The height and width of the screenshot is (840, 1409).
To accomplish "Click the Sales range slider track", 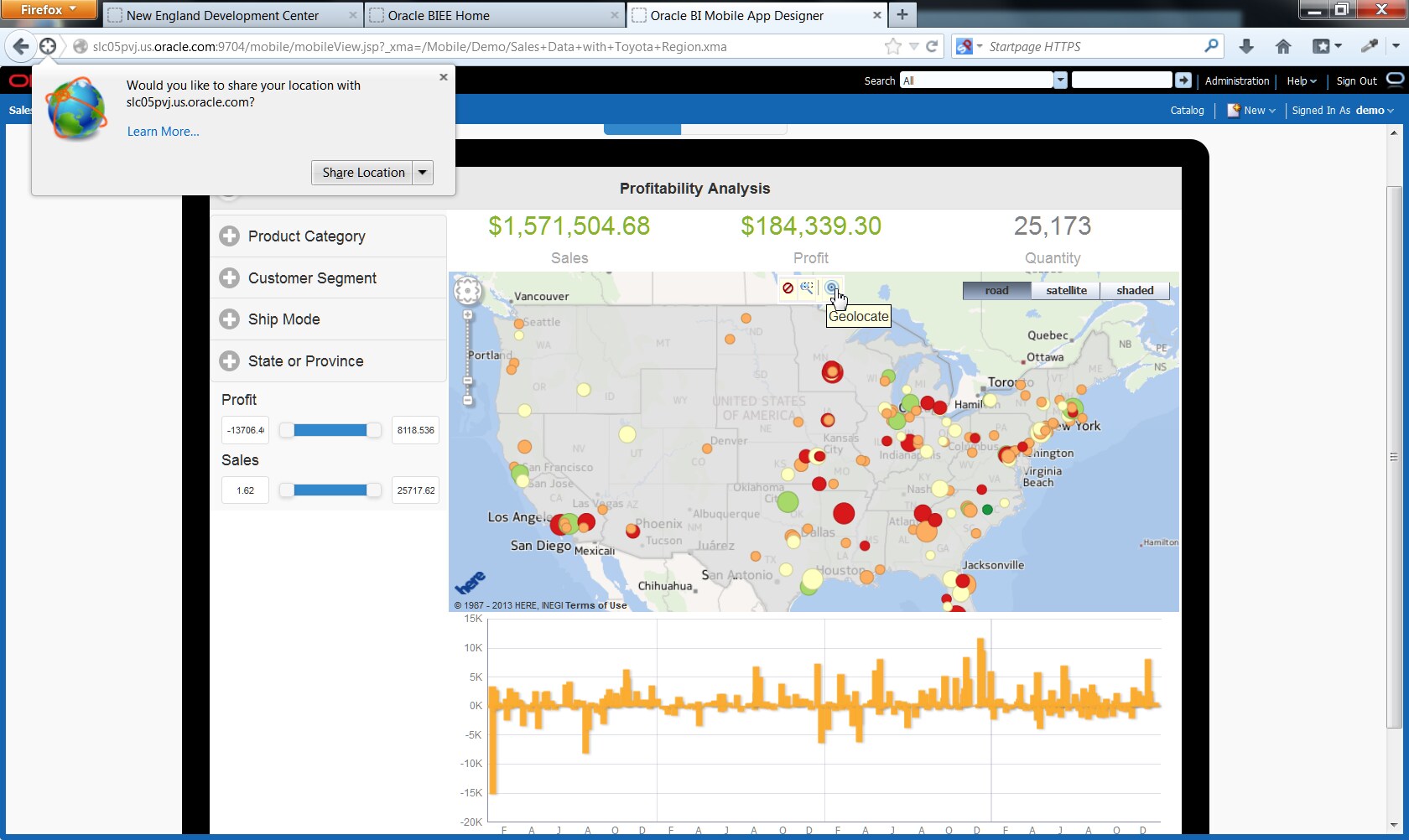I will (x=330, y=490).
